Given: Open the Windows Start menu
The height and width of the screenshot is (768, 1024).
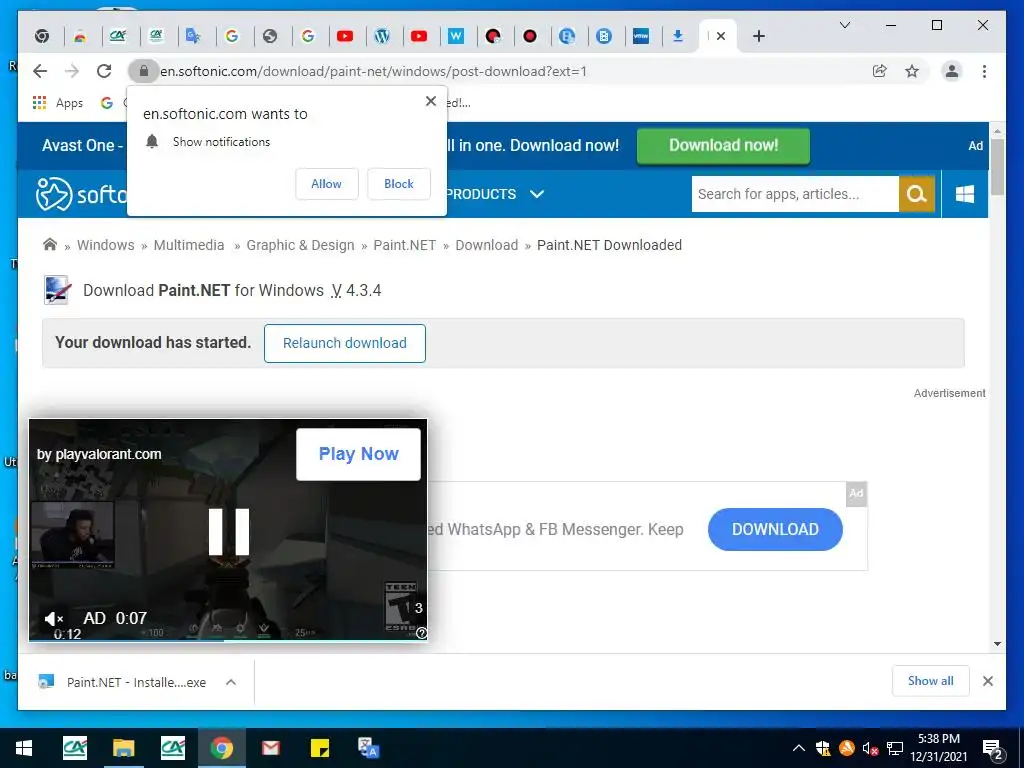Looking at the screenshot, I should (x=24, y=748).
